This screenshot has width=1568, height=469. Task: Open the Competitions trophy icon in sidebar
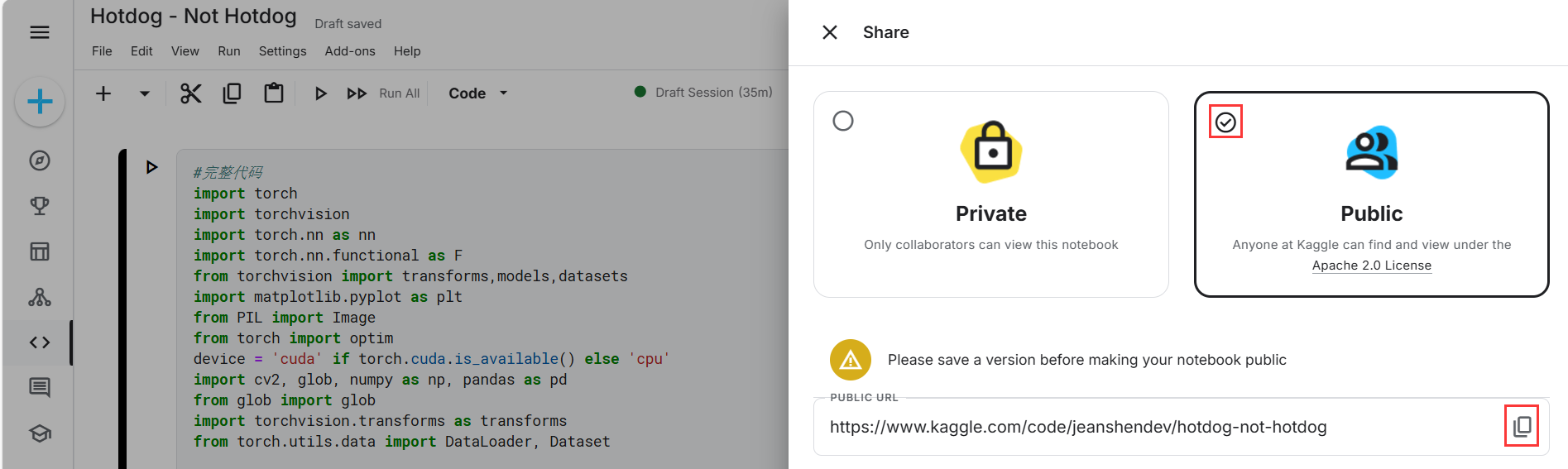tap(40, 206)
